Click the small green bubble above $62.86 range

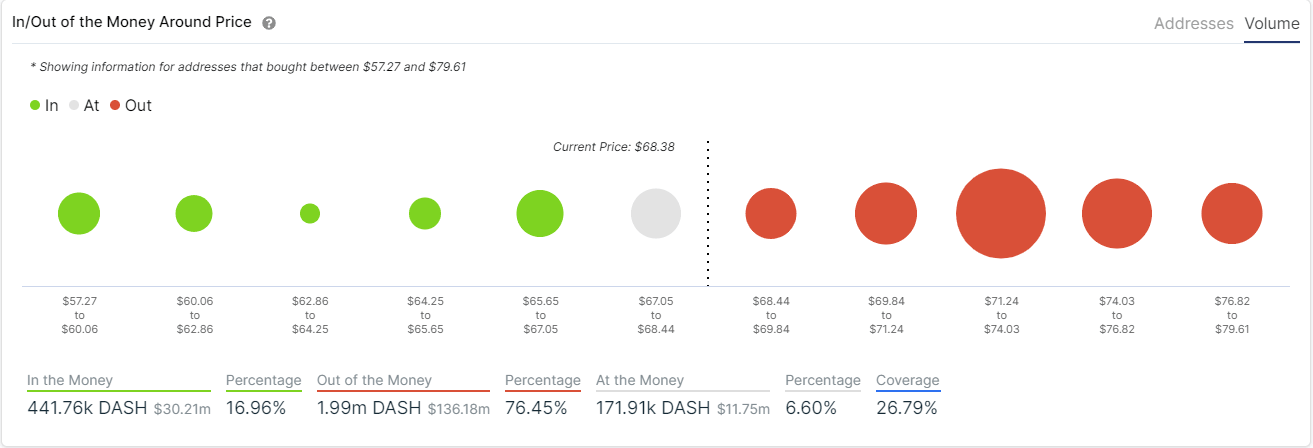(310, 213)
